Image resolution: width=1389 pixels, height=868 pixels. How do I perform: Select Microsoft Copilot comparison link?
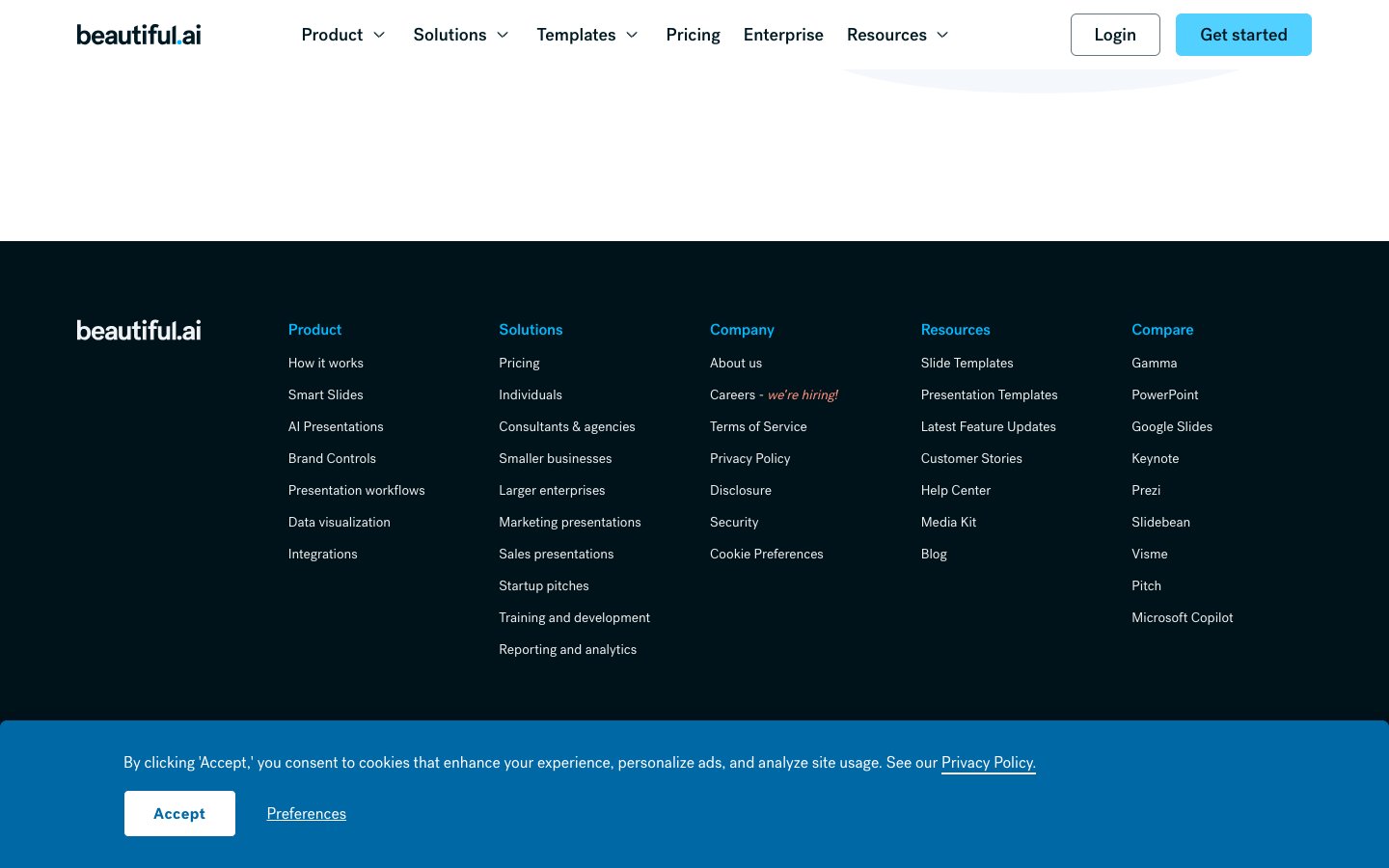pos(1182,617)
